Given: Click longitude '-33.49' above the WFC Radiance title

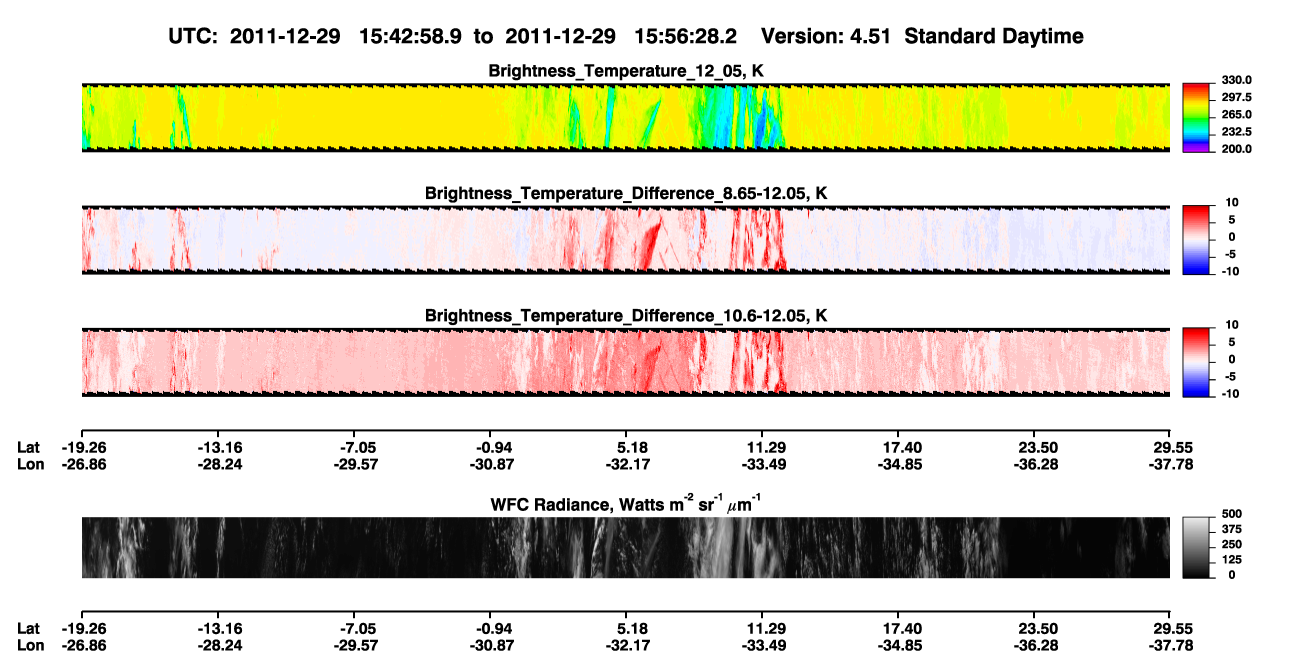Looking at the screenshot, I should click(x=762, y=463).
